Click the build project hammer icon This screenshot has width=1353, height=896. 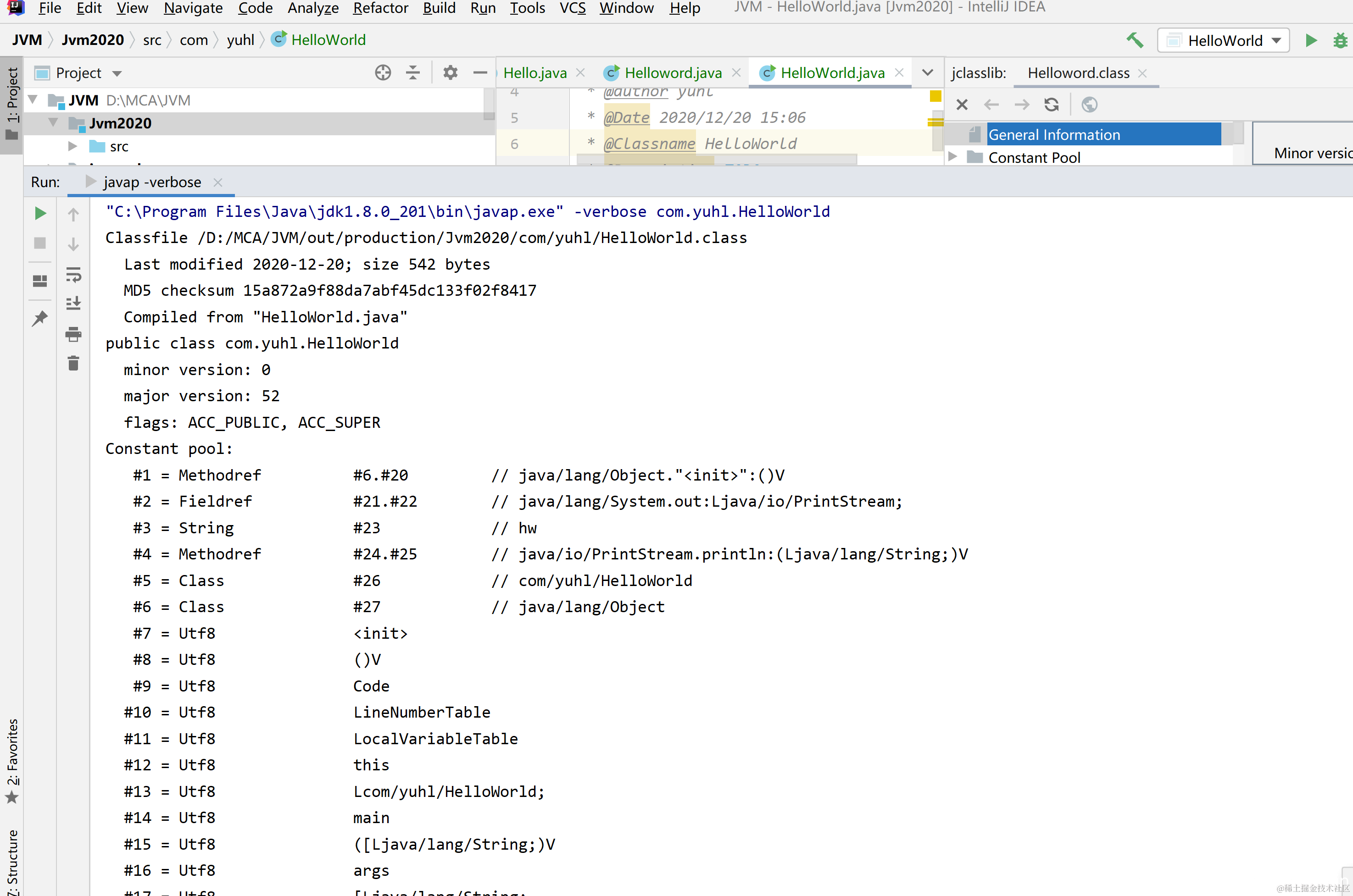pos(1135,40)
